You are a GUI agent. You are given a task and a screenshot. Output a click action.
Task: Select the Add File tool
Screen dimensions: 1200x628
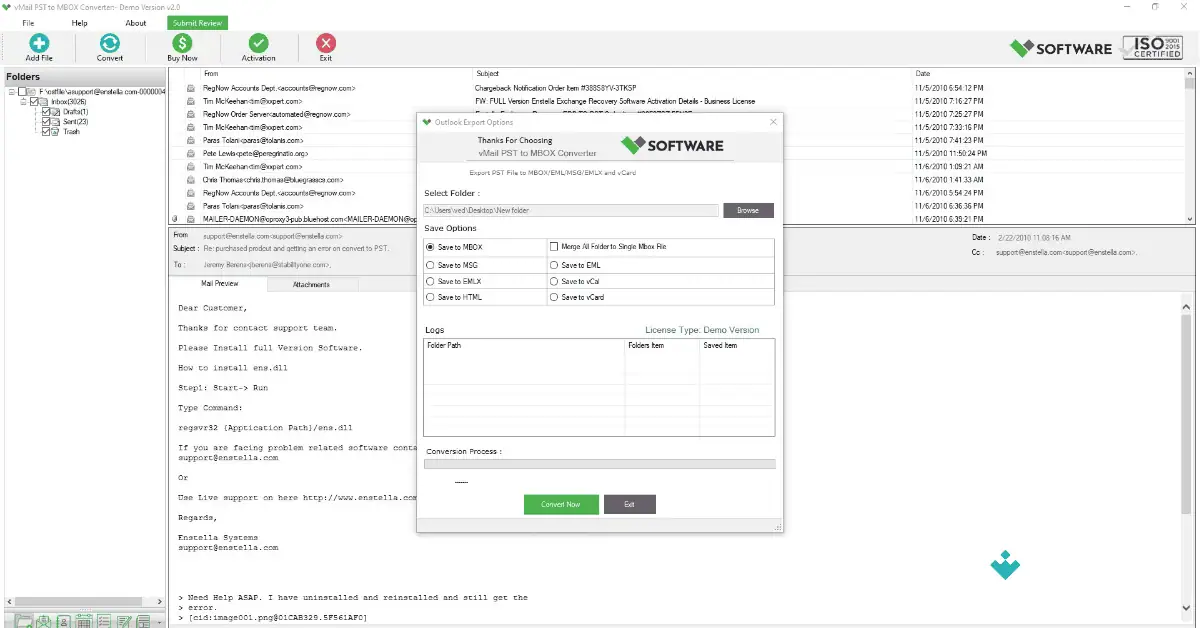click(38, 47)
